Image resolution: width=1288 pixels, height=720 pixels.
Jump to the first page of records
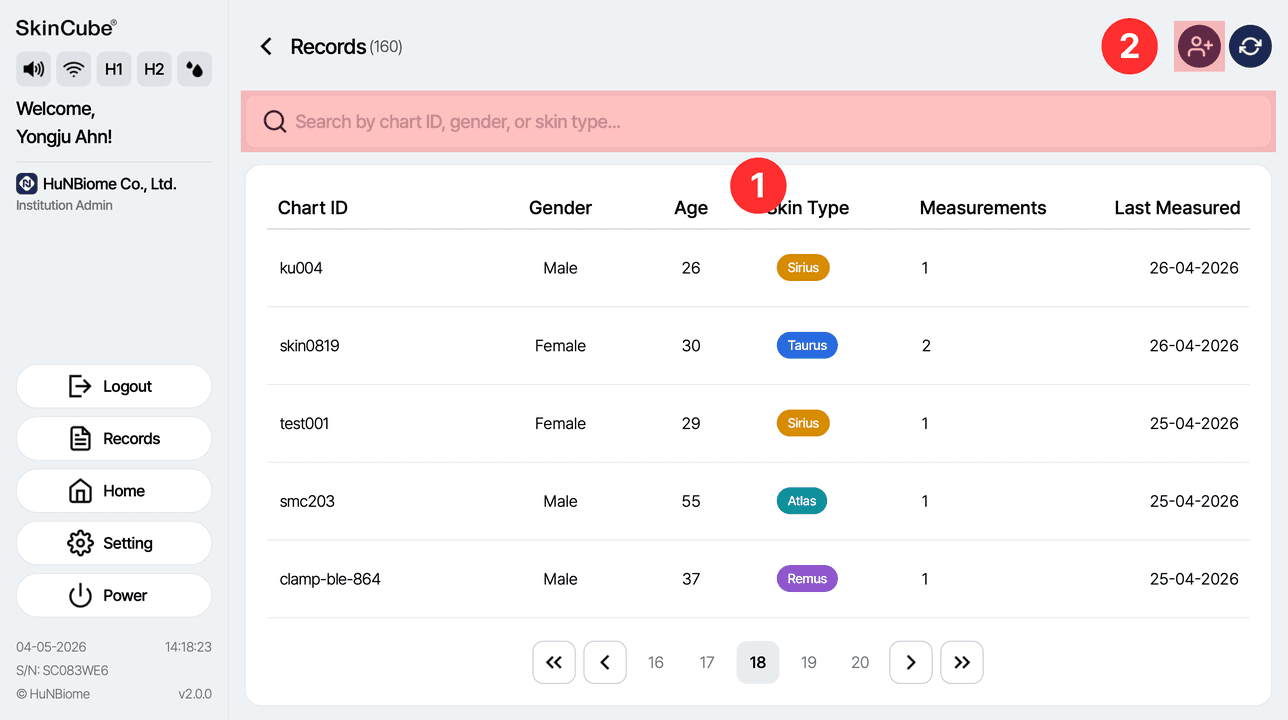554,662
